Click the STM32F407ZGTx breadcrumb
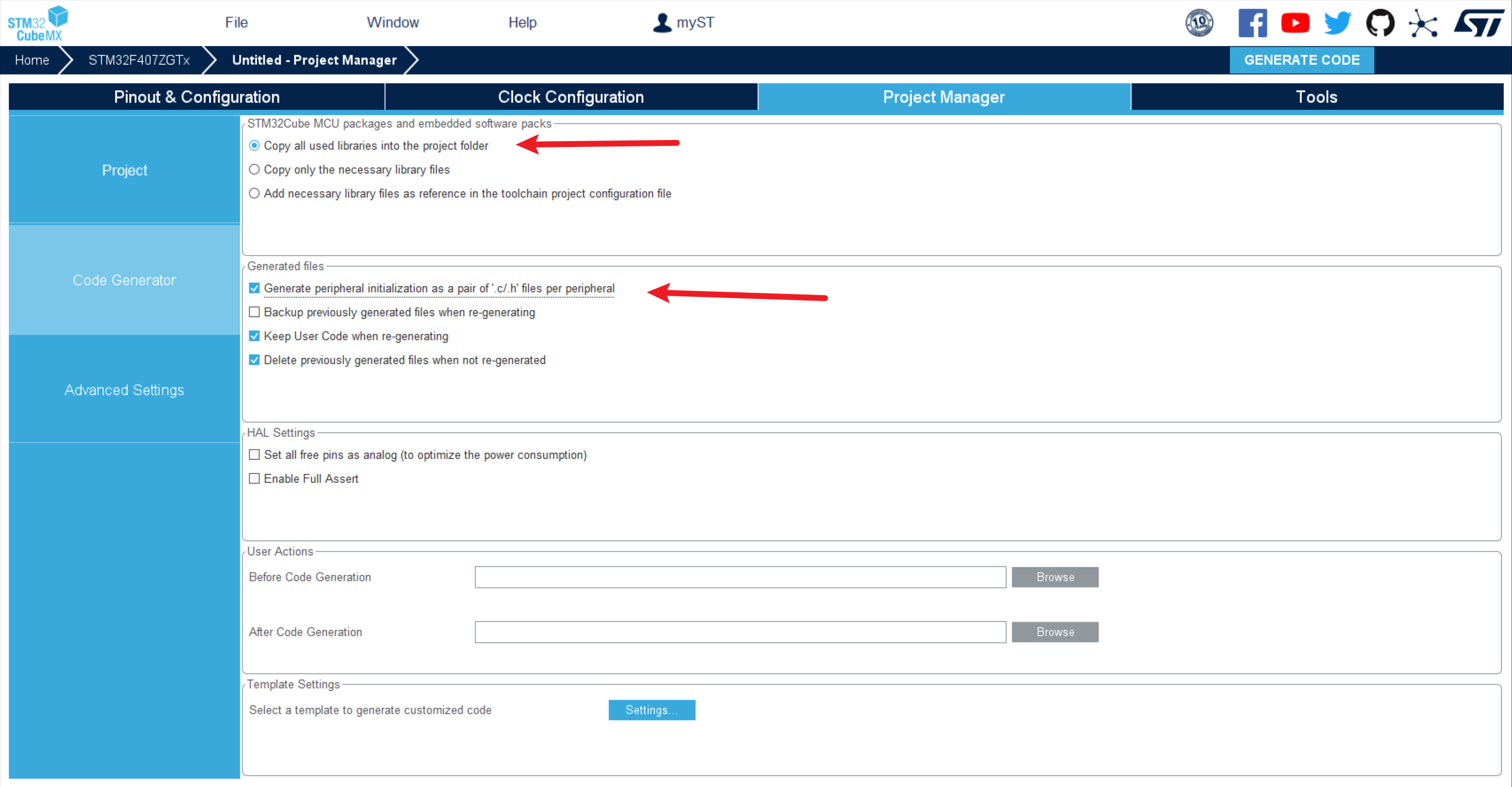The height and width of the screenshot is (787, 1512). (139, 60)
